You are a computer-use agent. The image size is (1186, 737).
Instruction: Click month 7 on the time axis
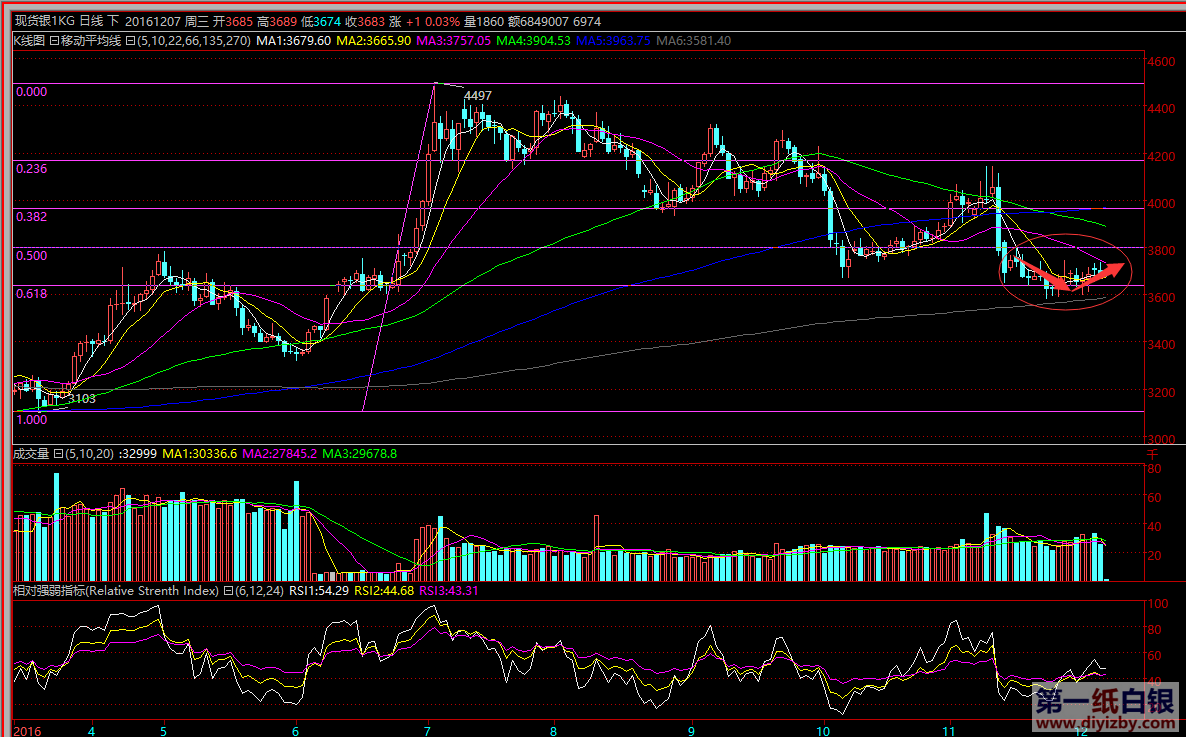point(427,730)
